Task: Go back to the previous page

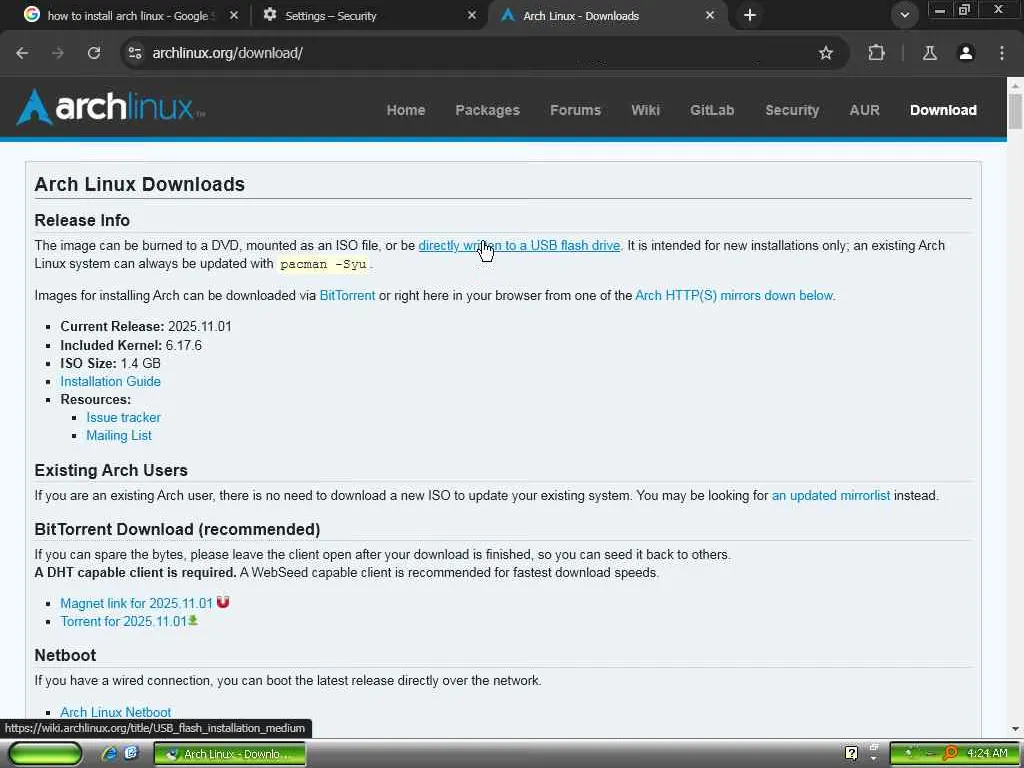Action: [22, 53]
